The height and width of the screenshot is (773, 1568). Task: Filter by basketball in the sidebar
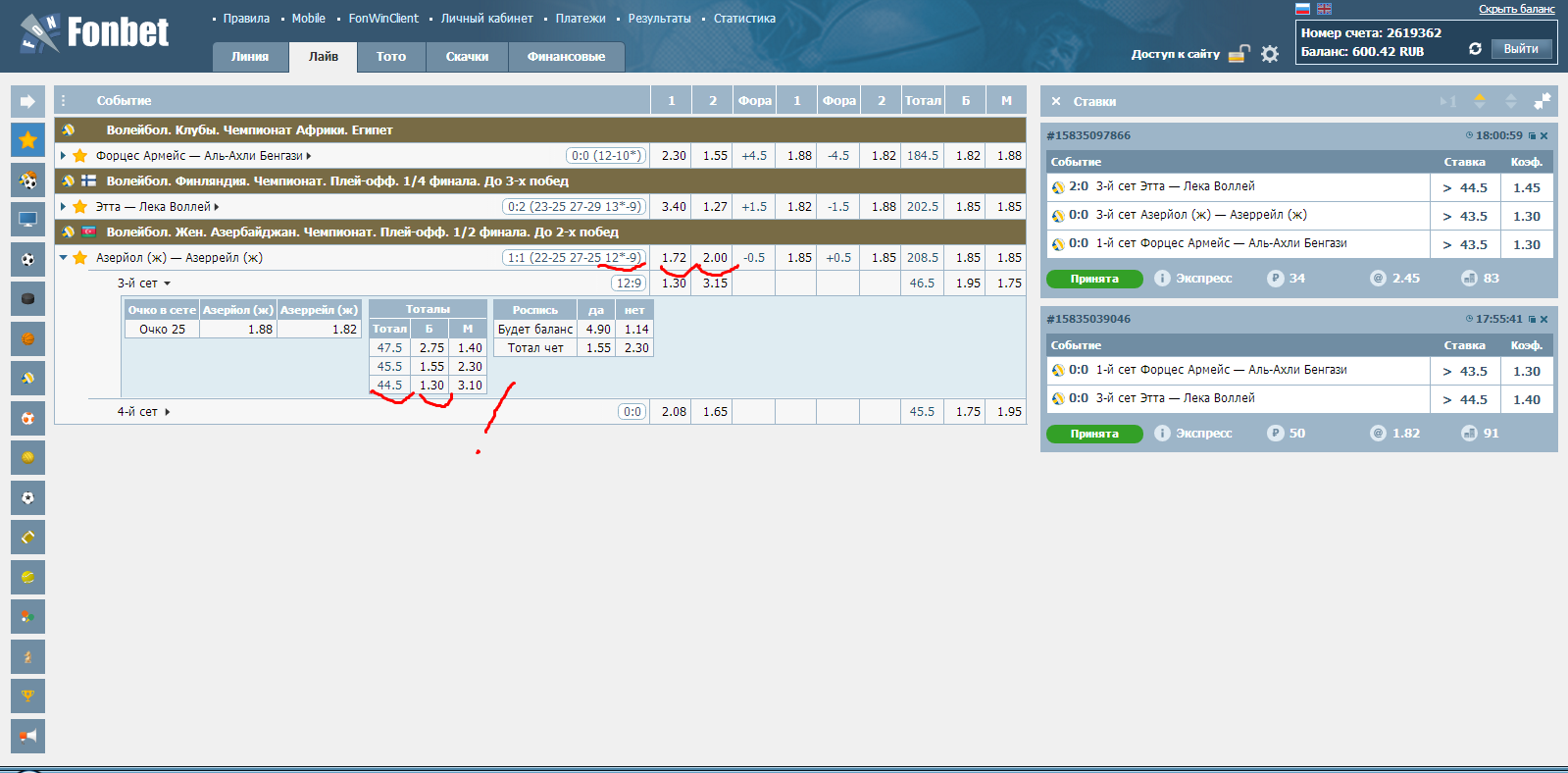coord(27,338)
